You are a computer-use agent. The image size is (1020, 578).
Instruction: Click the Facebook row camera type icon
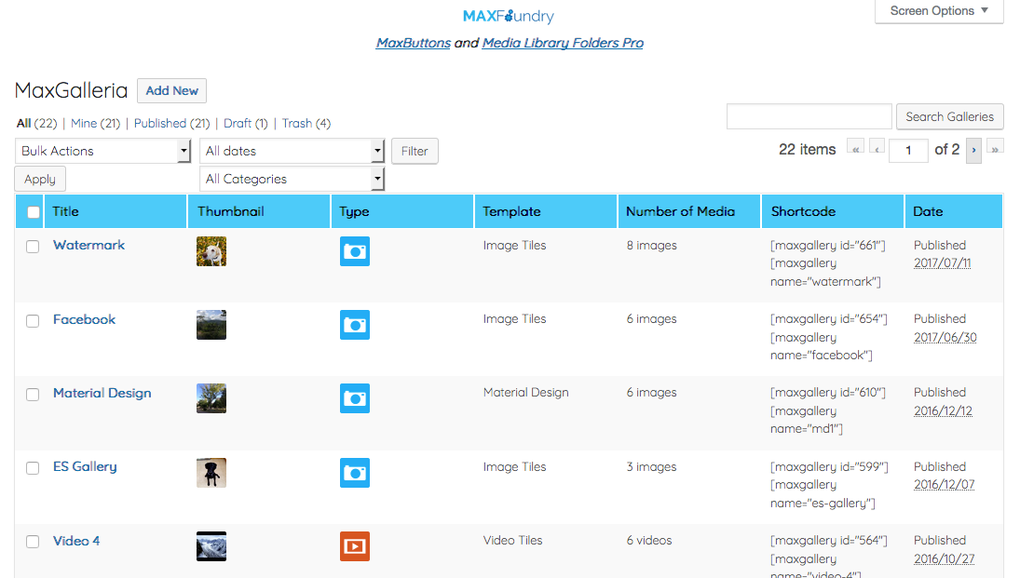click(x=354, y=325)
